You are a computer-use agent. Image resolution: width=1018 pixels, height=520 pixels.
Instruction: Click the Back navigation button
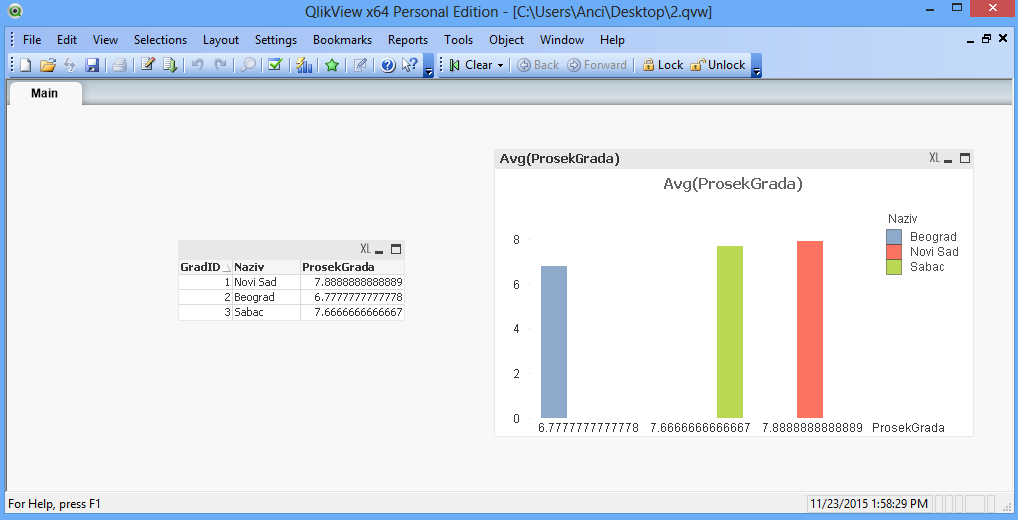point(538,65)
